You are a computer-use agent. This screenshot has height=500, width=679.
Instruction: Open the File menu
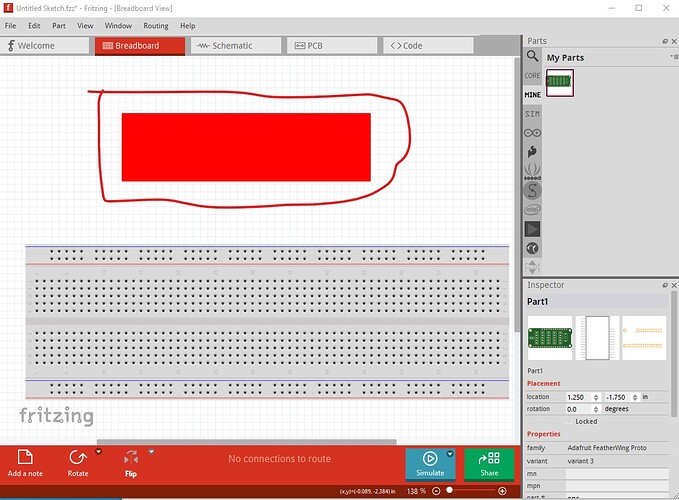click(x=10, y=26)
